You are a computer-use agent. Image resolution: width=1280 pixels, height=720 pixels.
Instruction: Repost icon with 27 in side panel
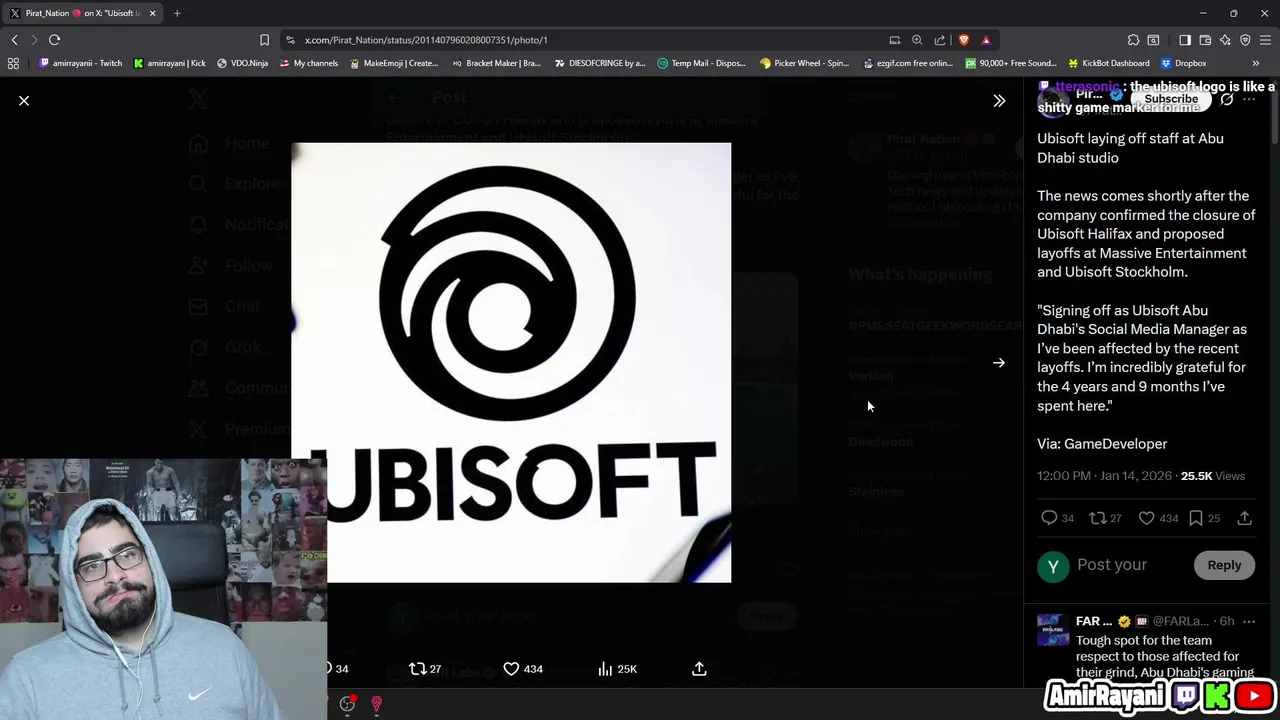[x=1105, y=518]
